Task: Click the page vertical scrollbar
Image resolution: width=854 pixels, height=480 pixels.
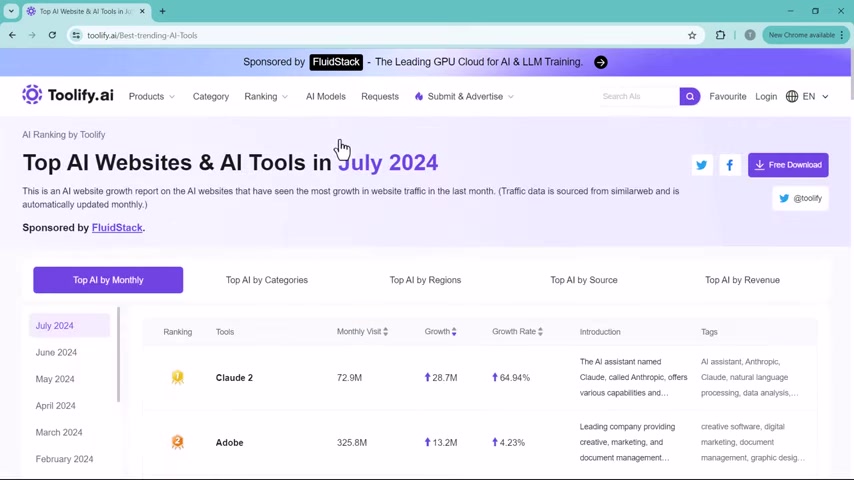Action: (x=851, y=75)
